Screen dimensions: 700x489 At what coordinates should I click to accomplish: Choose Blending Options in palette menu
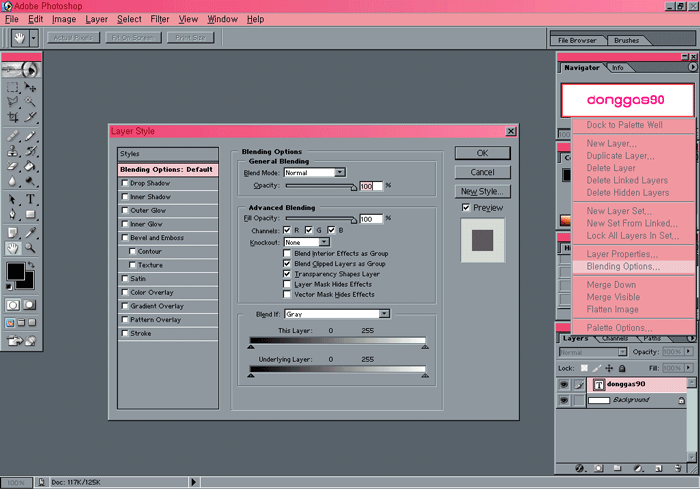pos(633,267)
